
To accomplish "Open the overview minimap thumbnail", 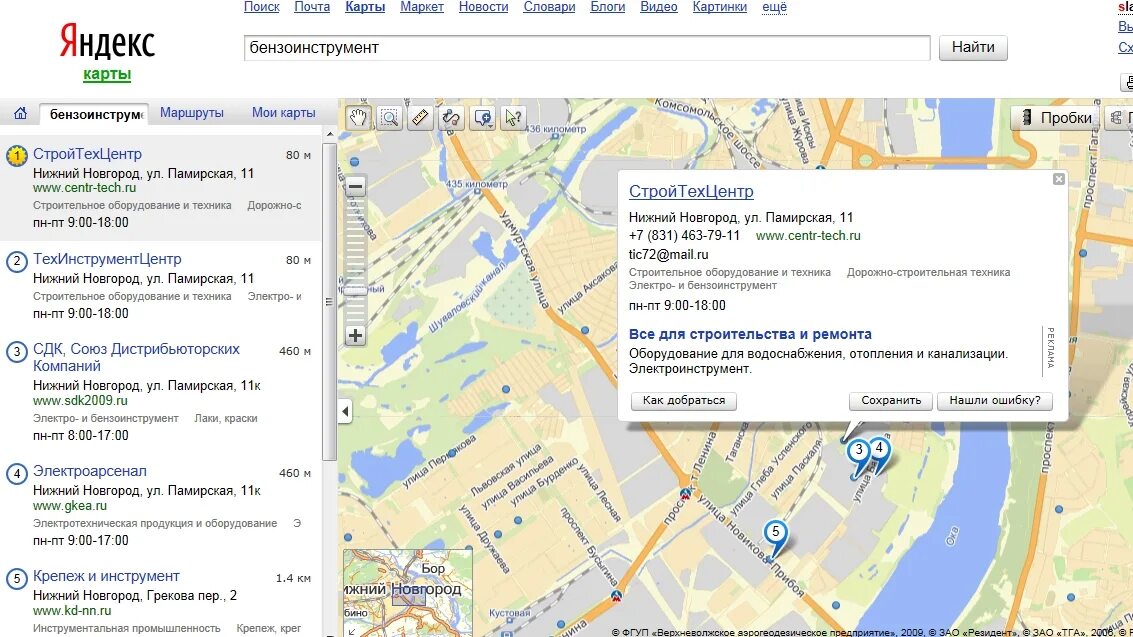I will coord(408,592).
